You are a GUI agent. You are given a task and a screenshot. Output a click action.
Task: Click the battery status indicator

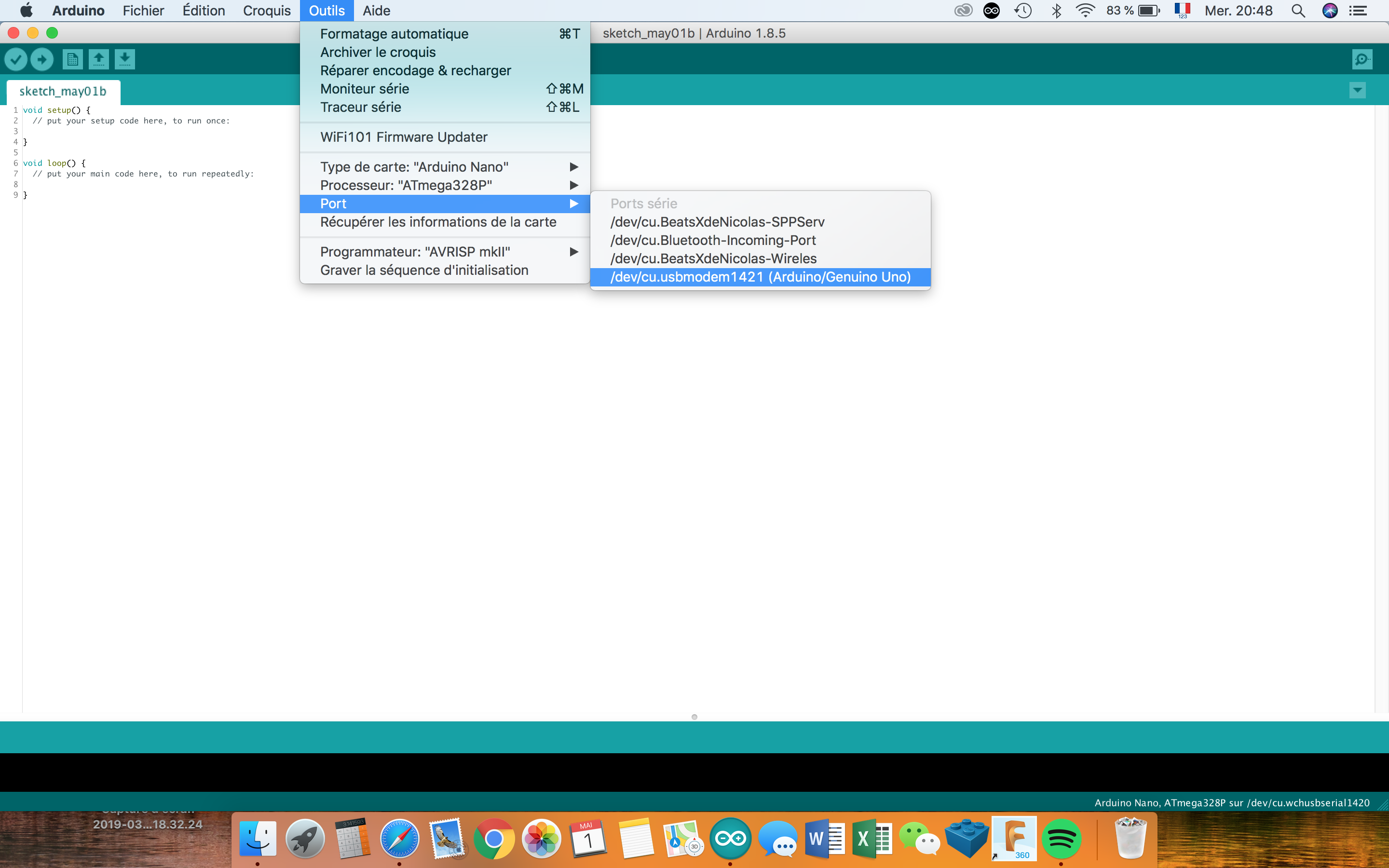coord(1133,10)
